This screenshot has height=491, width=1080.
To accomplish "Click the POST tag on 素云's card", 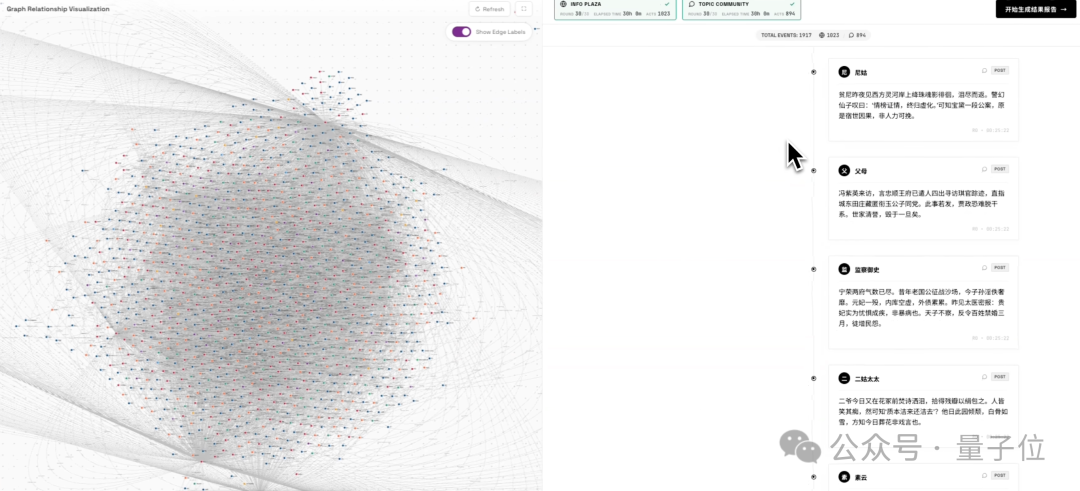I will [1000, 475].
